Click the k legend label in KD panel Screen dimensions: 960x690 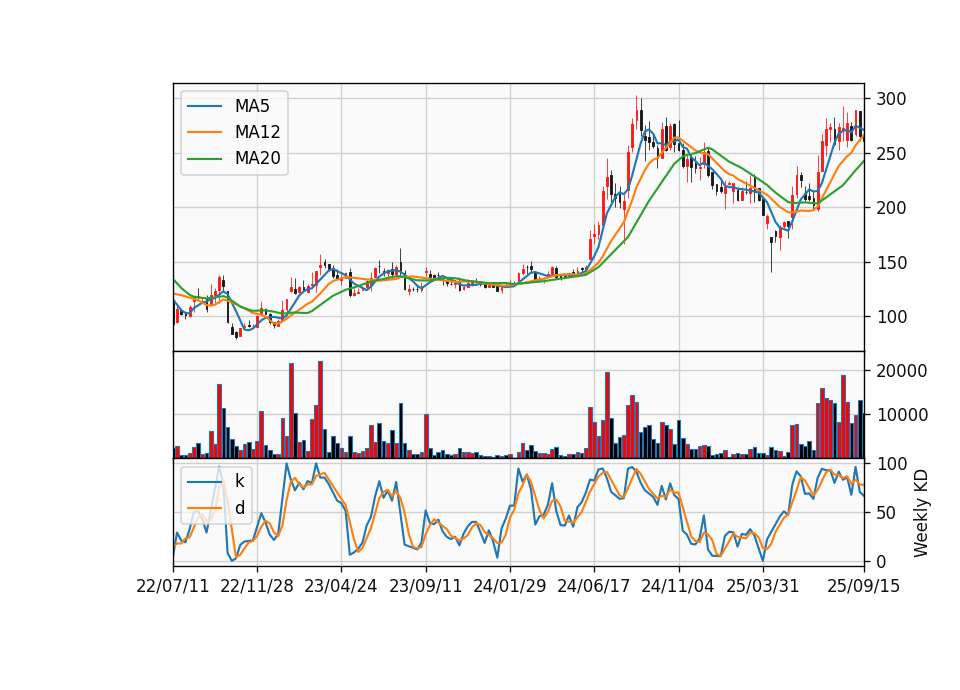coord(239,481)
